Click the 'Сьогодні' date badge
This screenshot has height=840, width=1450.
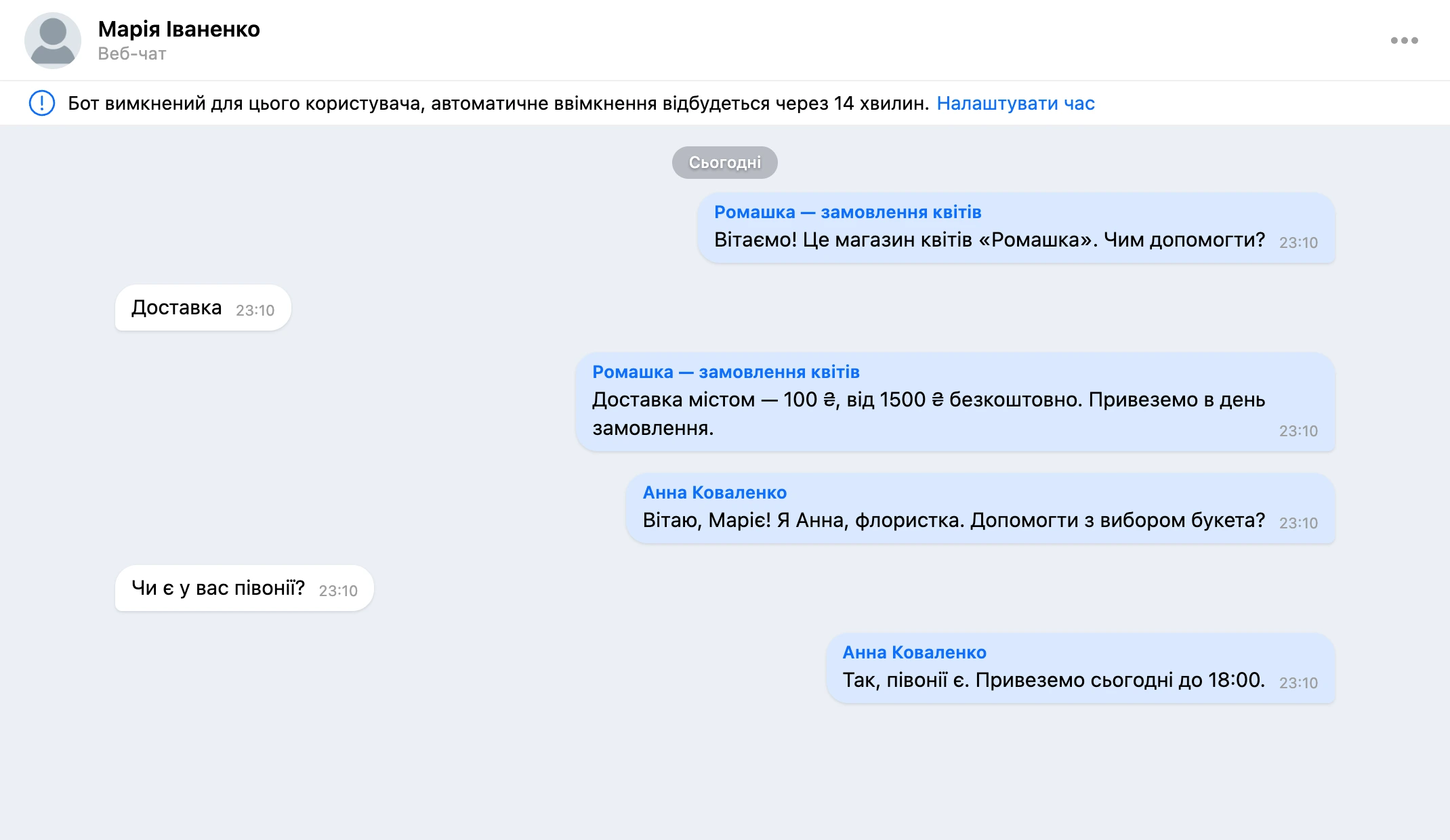[724, 163]
